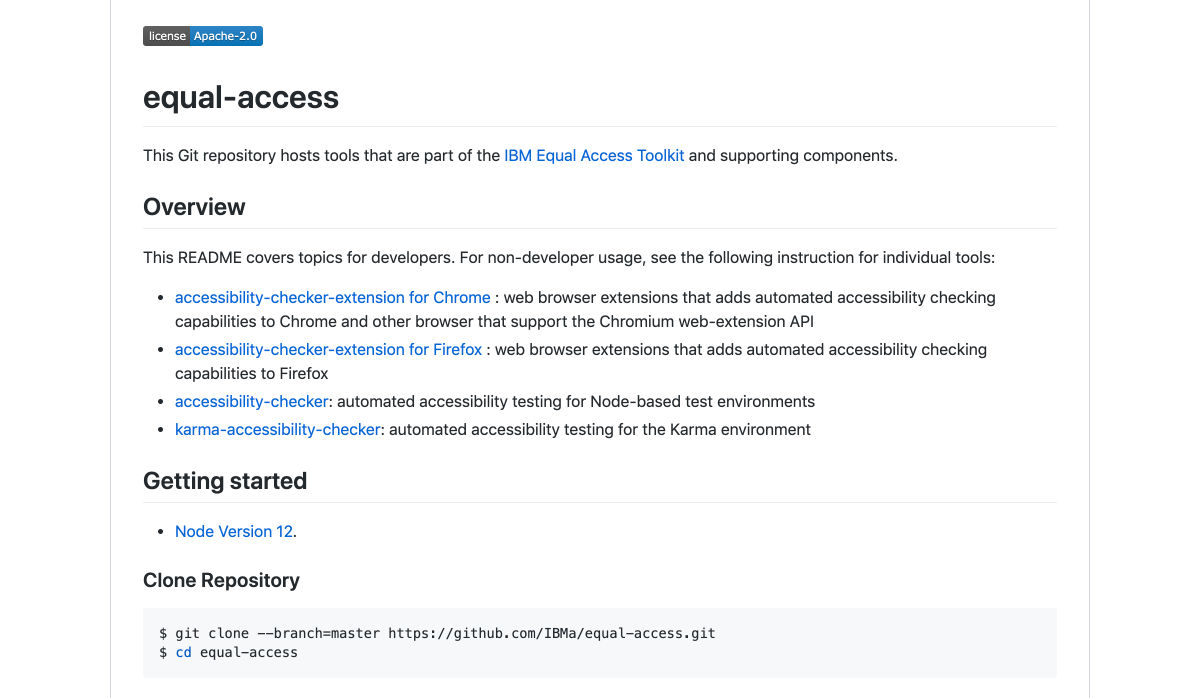The width and height of the screenshot is (1200, 698).
Task: Click the cd equal-access command line
Action: (x=228, y=652)
